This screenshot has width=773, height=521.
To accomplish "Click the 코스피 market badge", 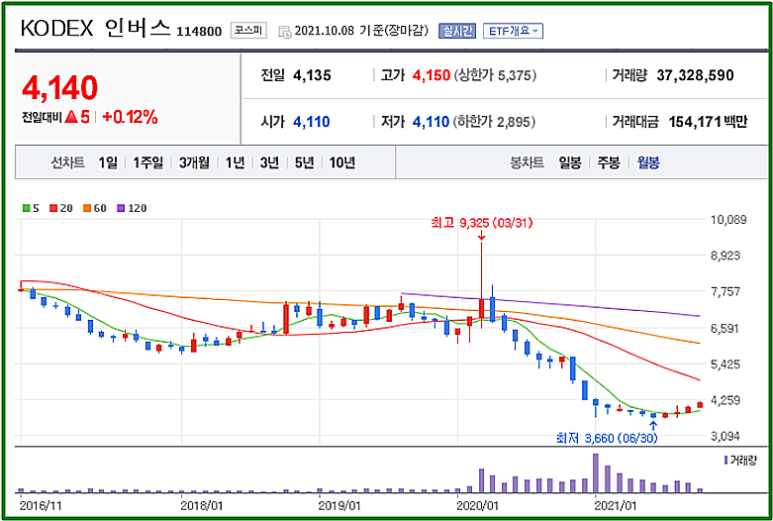I will tap(248, 31).
